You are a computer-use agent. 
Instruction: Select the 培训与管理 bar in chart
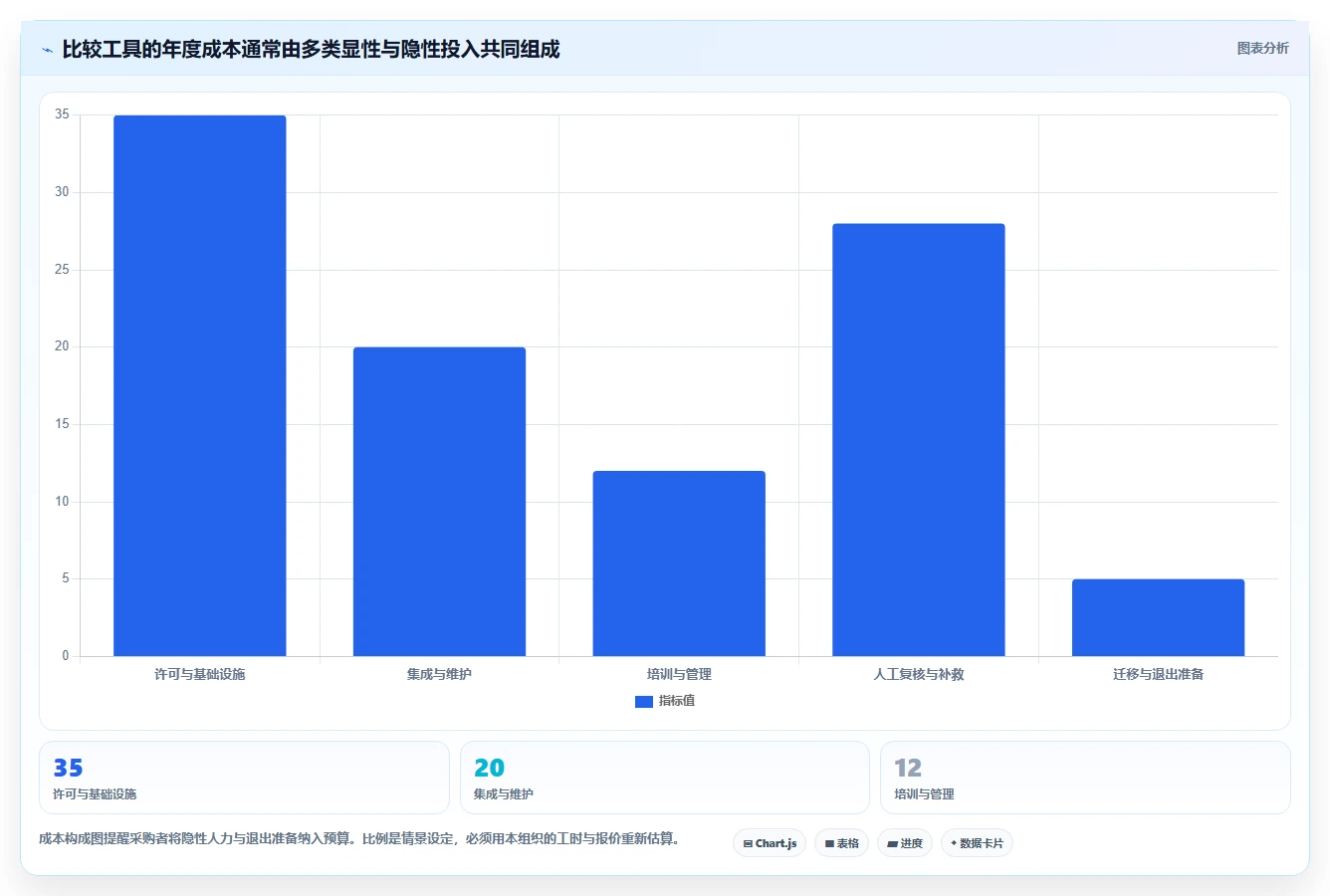pyautogui.click(x=679, y=563)
